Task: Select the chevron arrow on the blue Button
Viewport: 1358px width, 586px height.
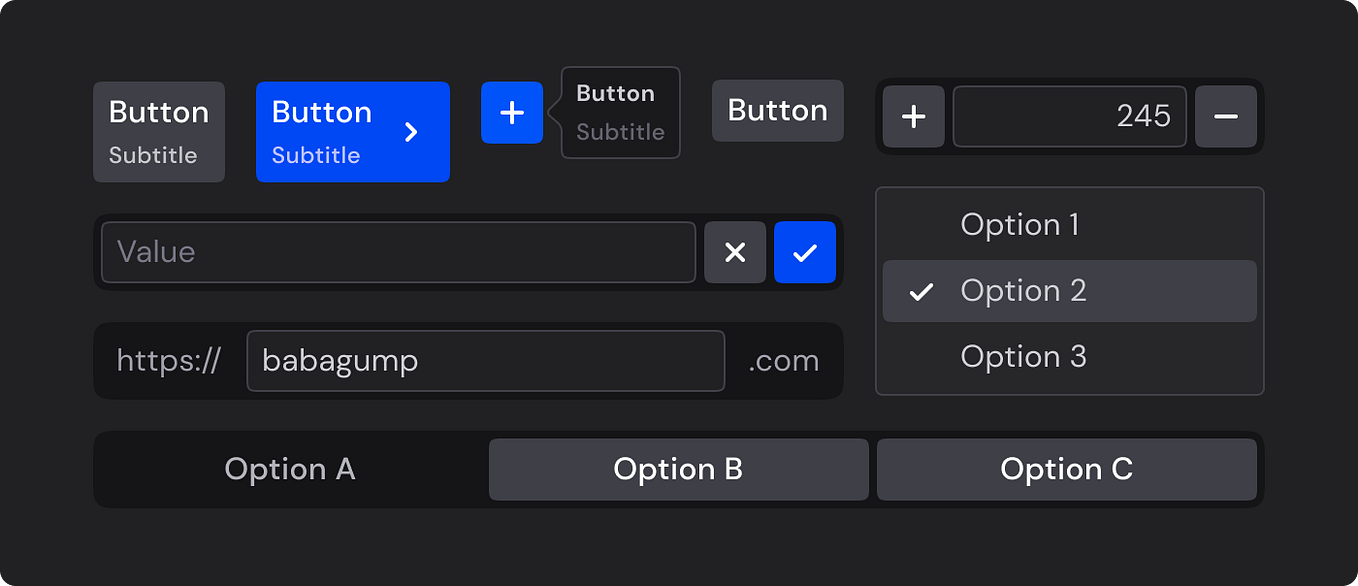Action: coord(411,131)
